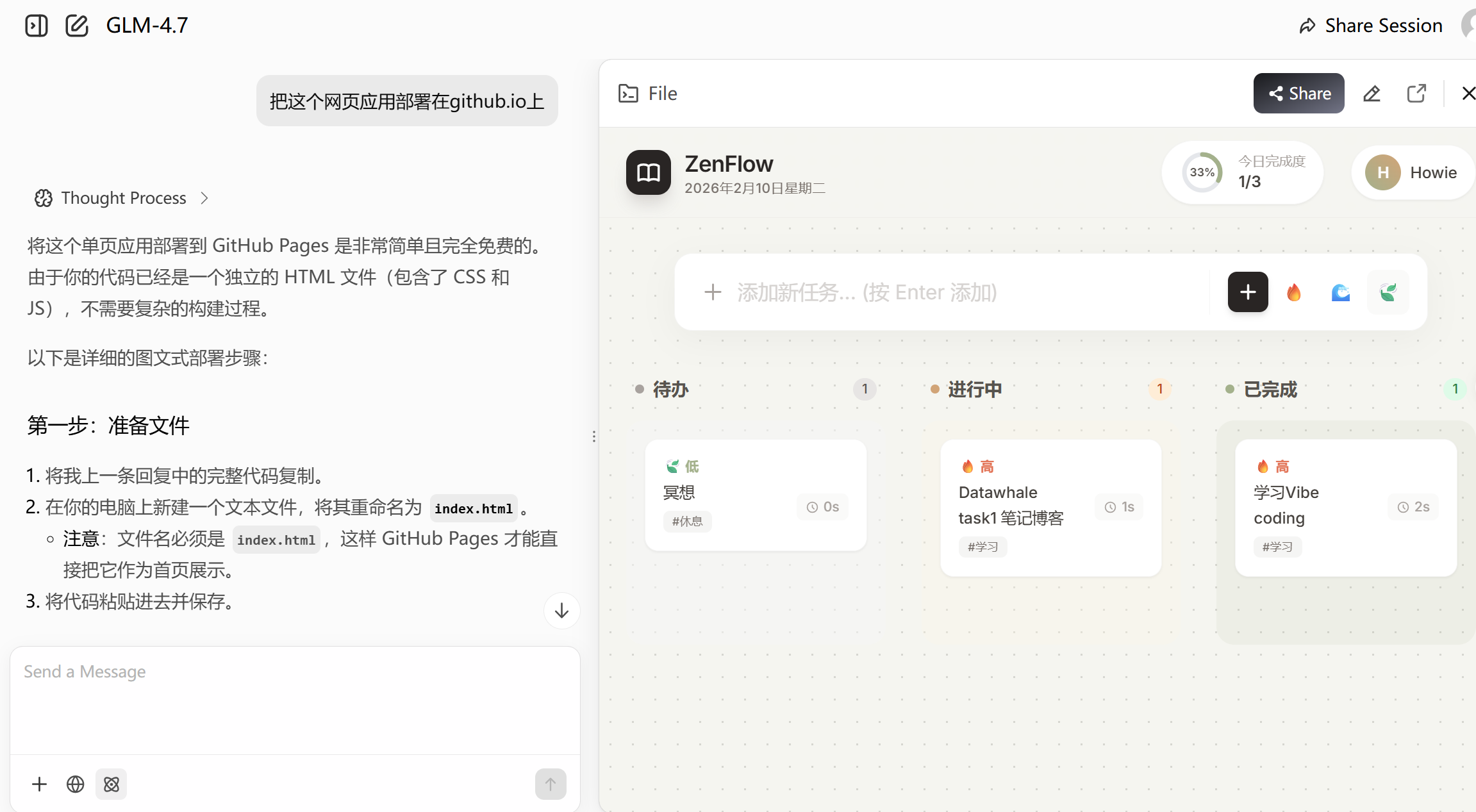The height and width of the screenshot is (812, 1476).
Task: Click Share Session link
Action: point(1371,26)
